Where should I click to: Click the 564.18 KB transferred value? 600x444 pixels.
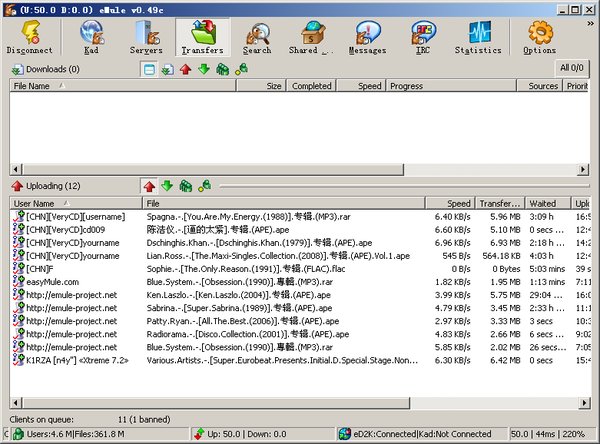point(501,256)
